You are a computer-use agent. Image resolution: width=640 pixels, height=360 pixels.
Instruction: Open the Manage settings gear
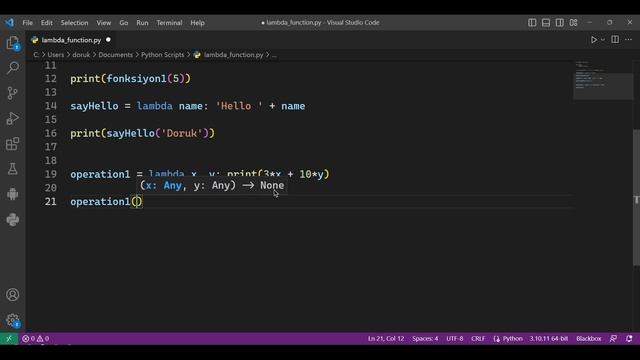tap(13, 320)
